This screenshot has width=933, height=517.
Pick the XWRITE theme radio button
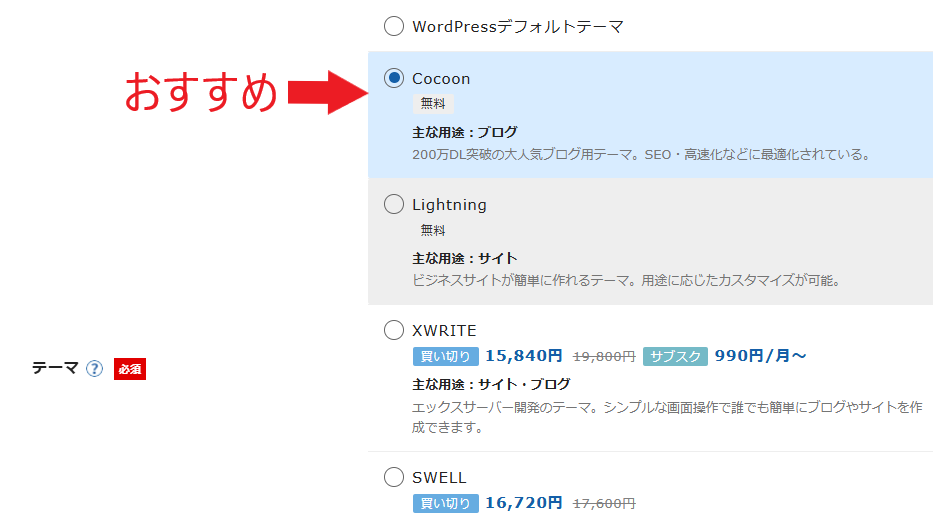394,330
